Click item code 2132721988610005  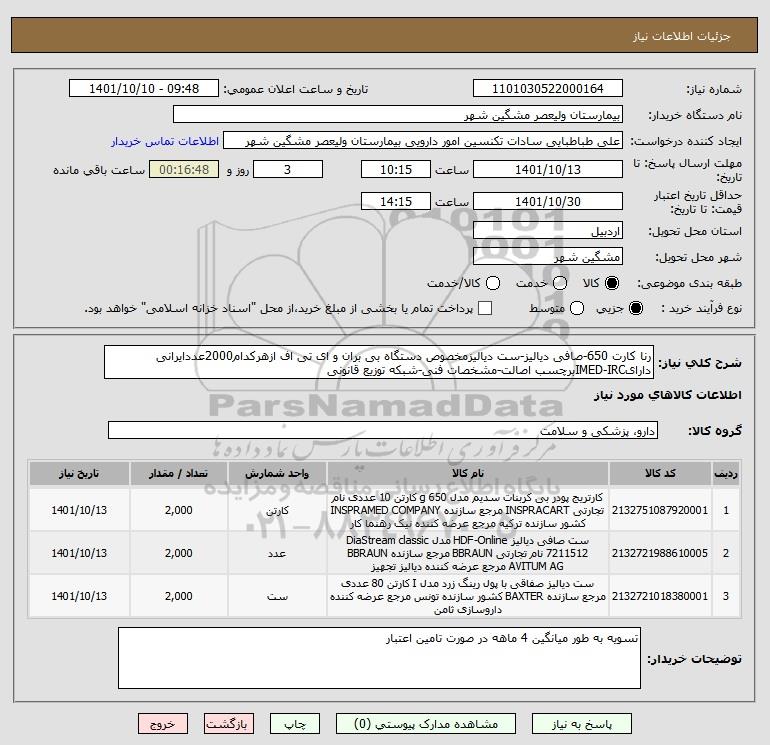click(x=660, y=553)
